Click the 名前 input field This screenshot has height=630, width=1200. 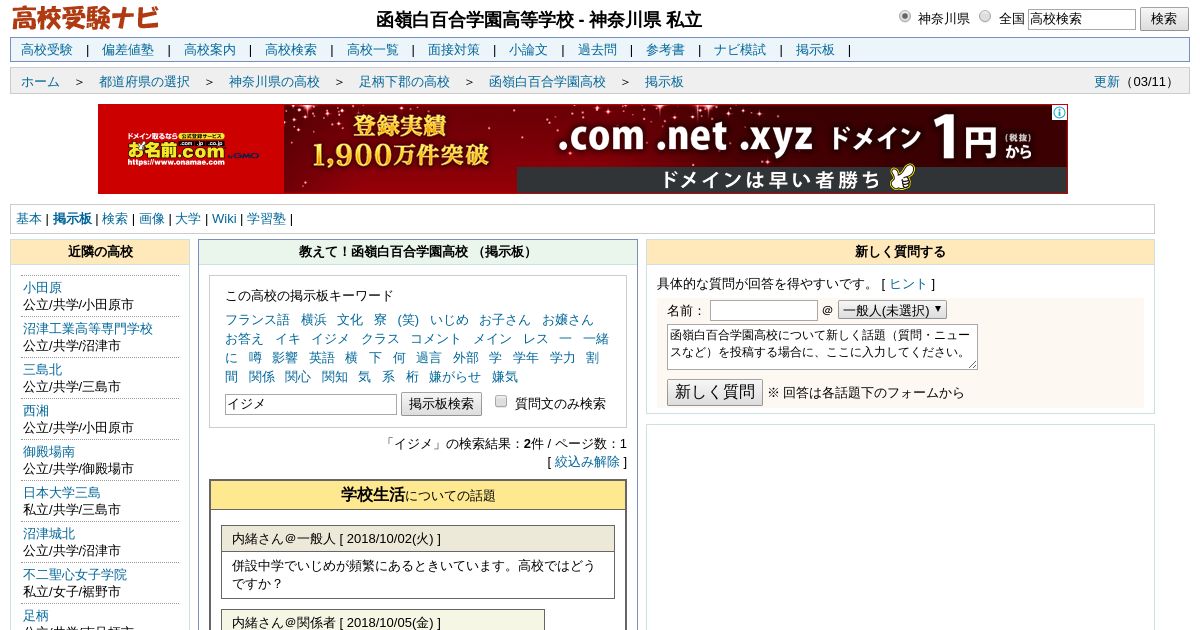(x=764, y=310)
